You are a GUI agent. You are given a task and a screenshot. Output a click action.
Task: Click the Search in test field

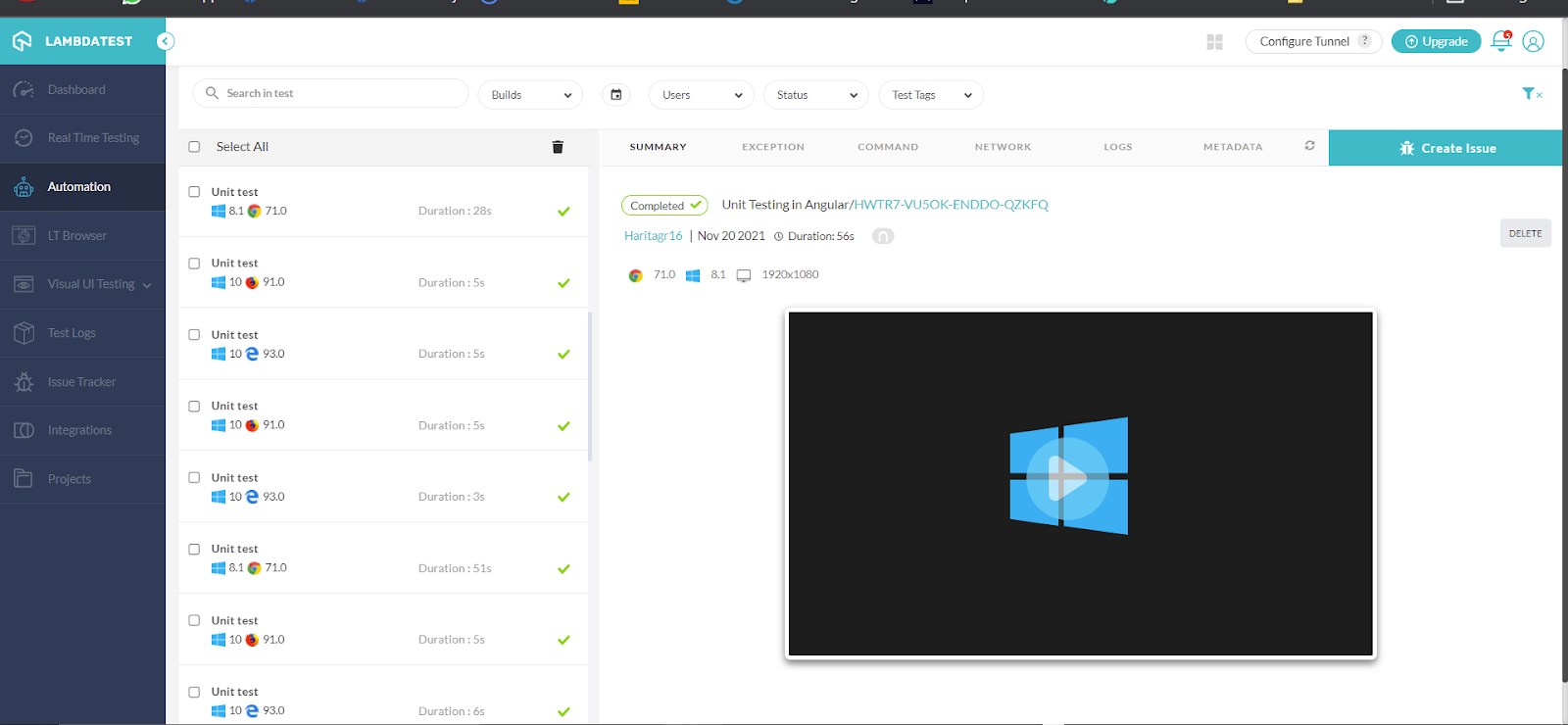(333, 94)
